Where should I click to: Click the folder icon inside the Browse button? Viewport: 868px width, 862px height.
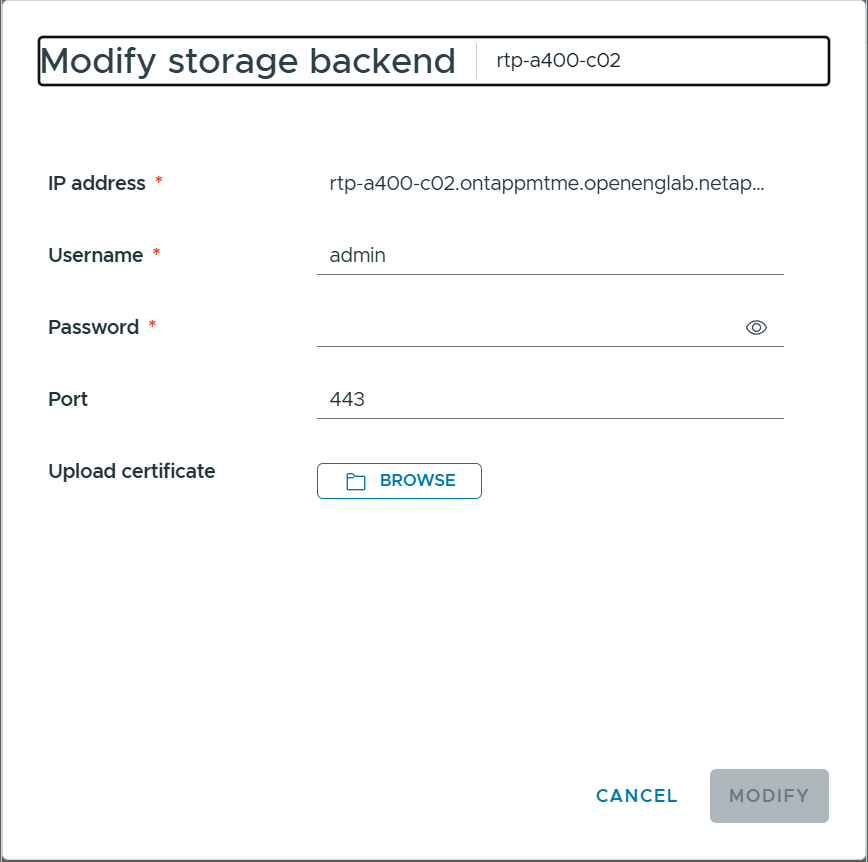point(355,481)
